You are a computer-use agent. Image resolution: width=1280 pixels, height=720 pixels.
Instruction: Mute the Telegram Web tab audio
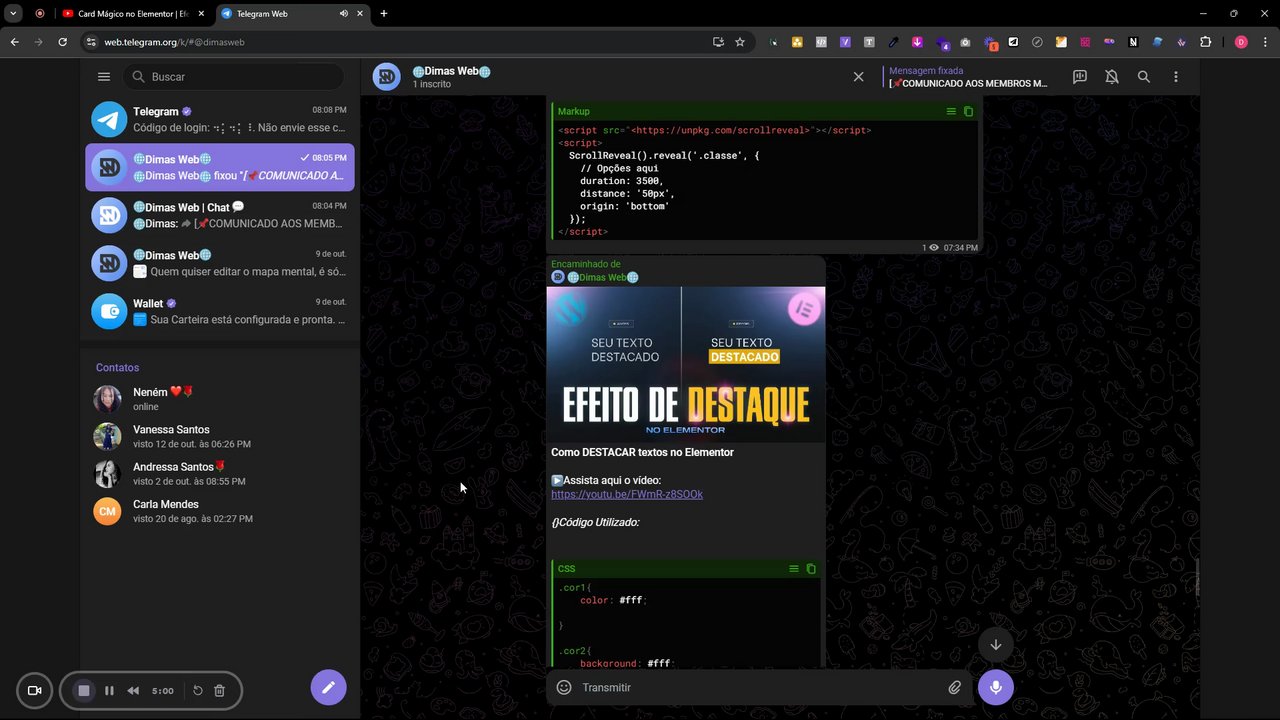[x=344, y=14]
